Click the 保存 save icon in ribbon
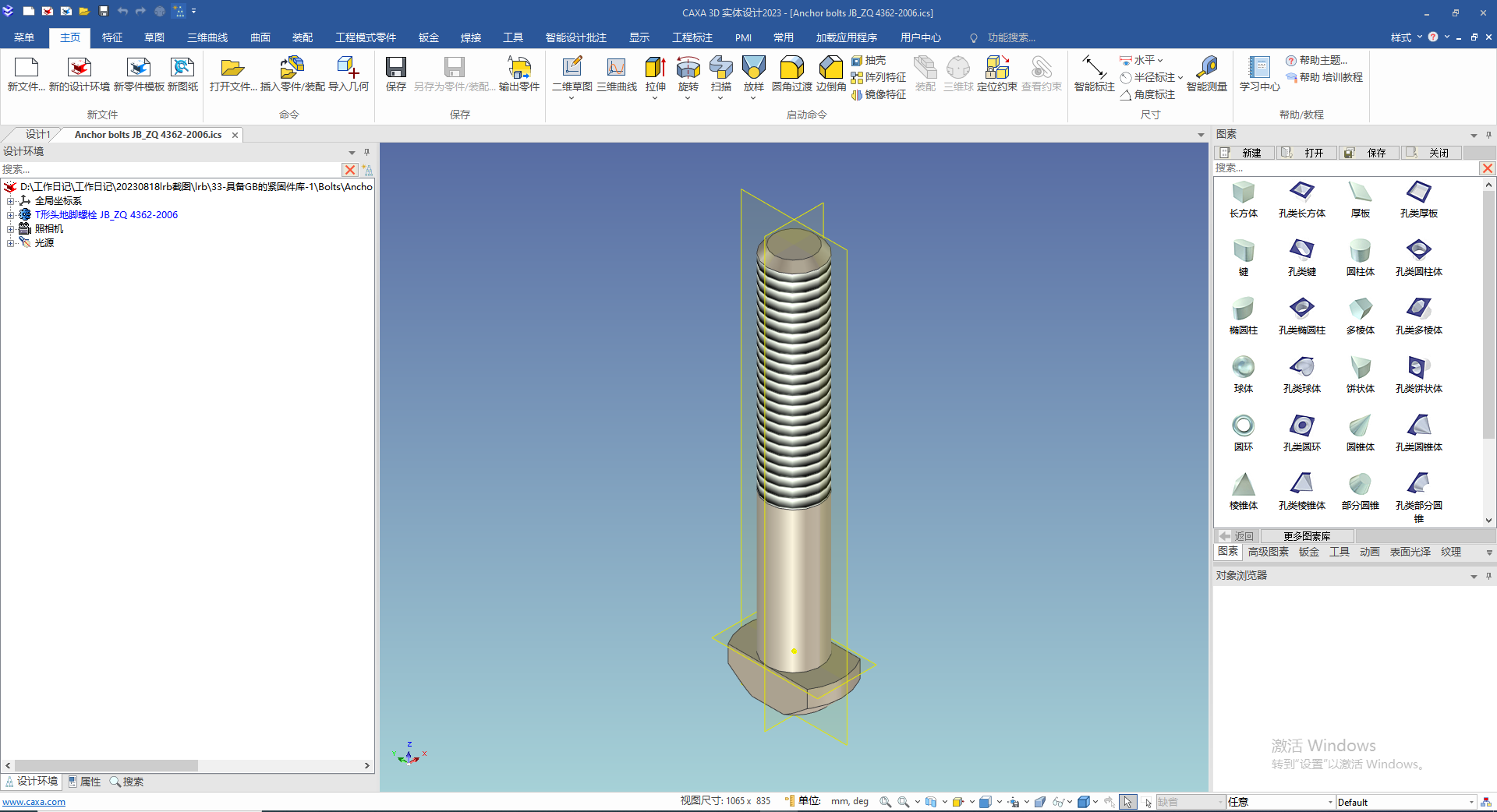The image size is (1497, 812). (x=396, y=69)
